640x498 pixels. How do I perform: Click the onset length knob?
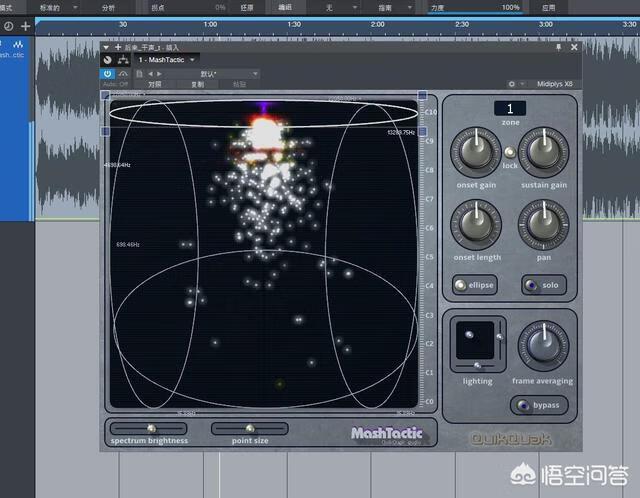tap(476, 224)
